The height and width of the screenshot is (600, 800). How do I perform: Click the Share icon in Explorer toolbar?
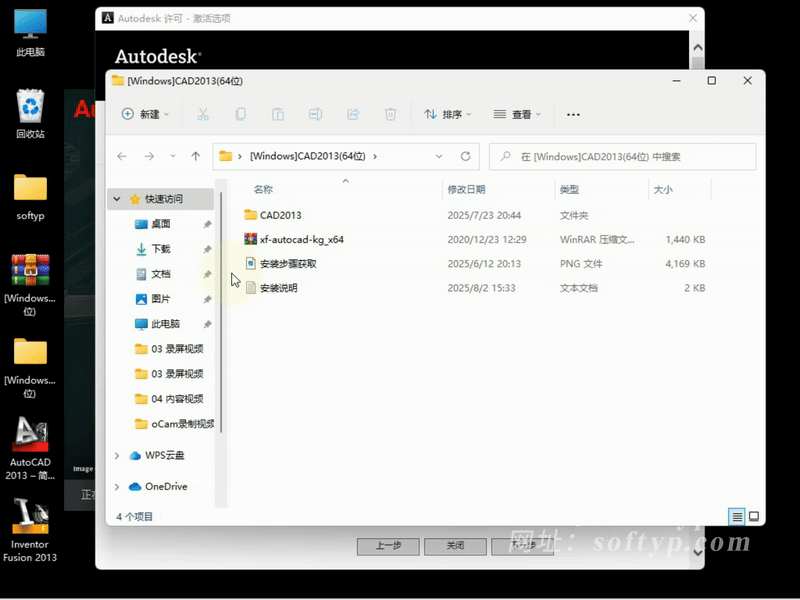(353, 114)
